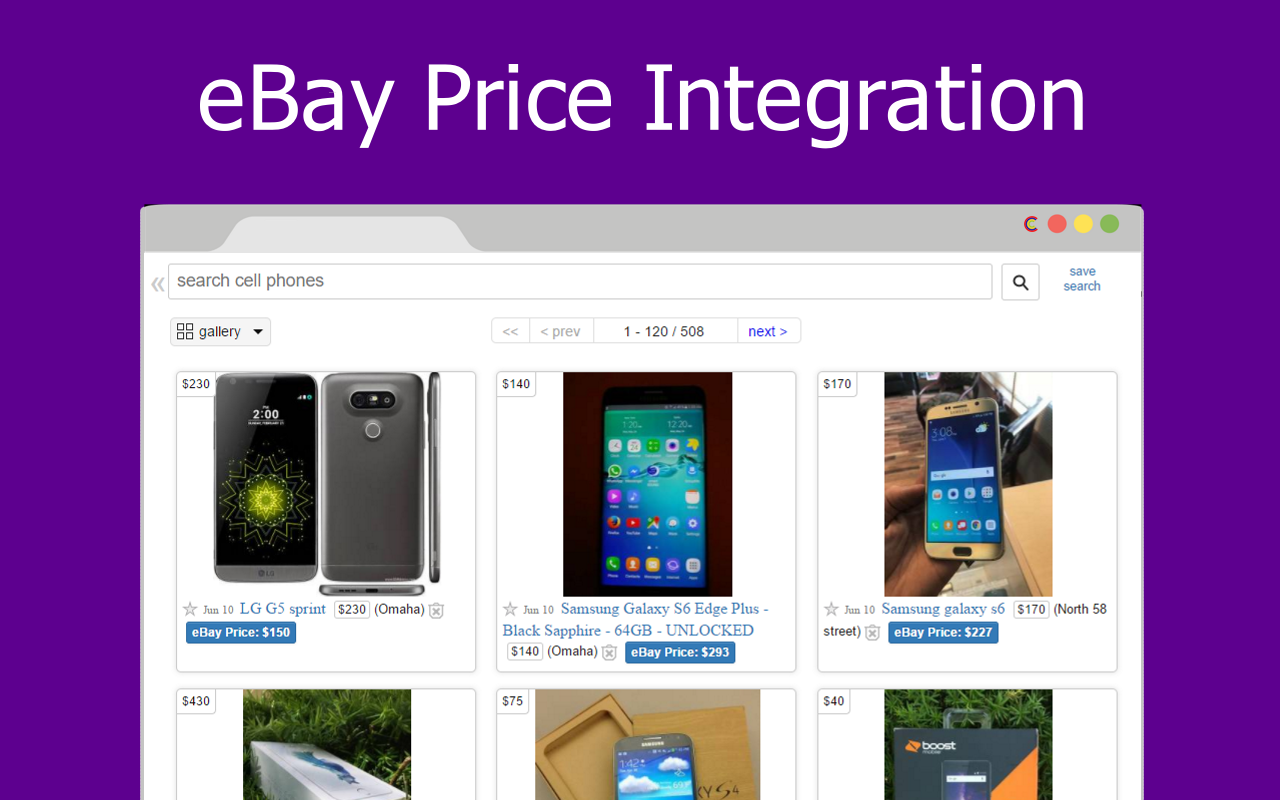1280x800 pixels.
Task: Focus the search cell phones field
Action: [580, 281]
